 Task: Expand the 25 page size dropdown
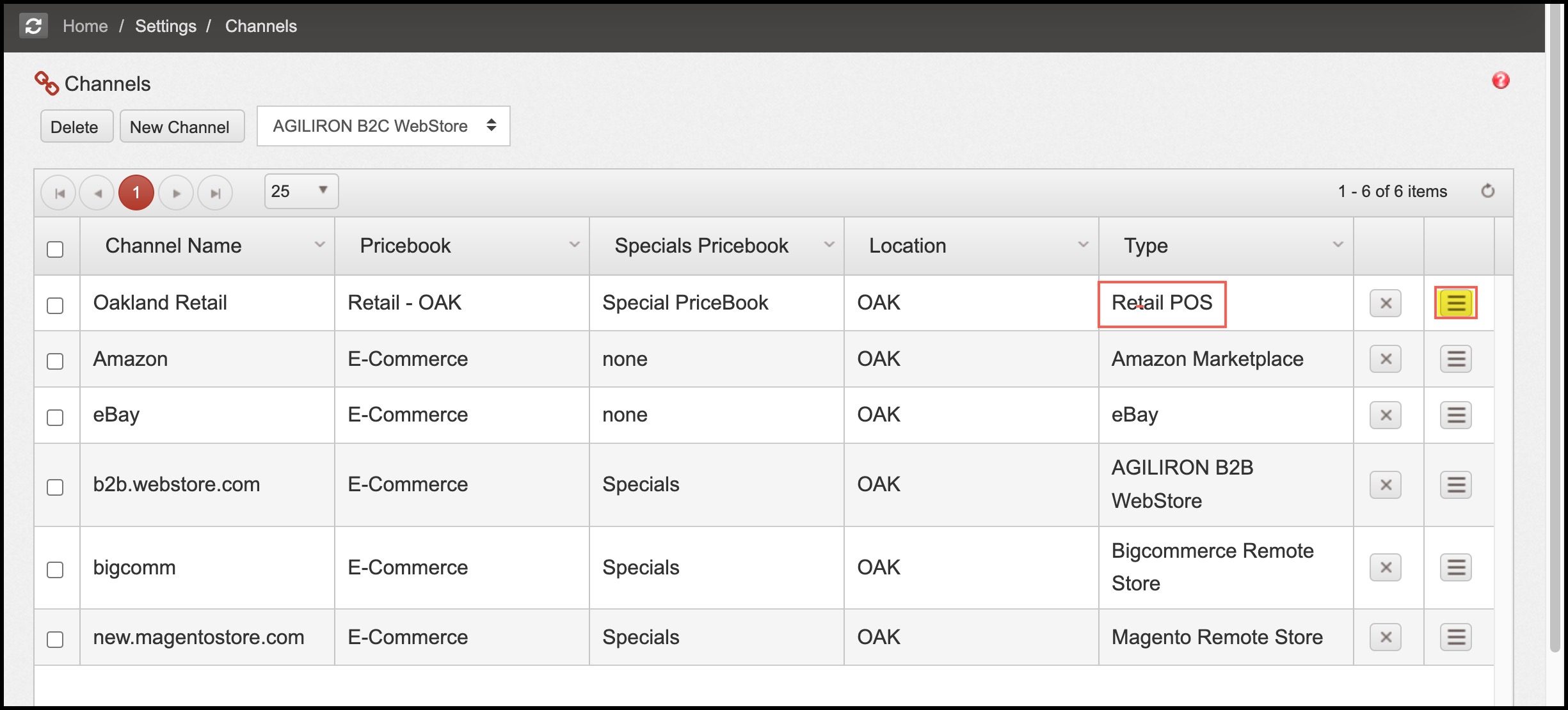point(301,191)
